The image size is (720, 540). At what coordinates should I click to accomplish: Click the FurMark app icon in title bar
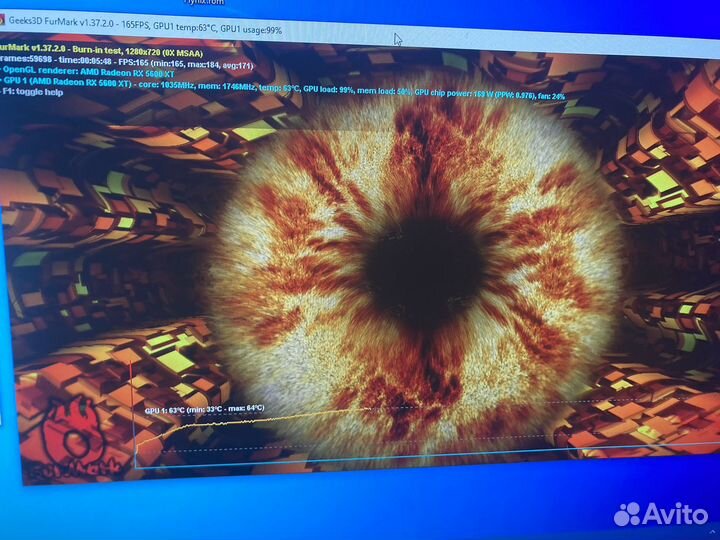click(2, 19)
